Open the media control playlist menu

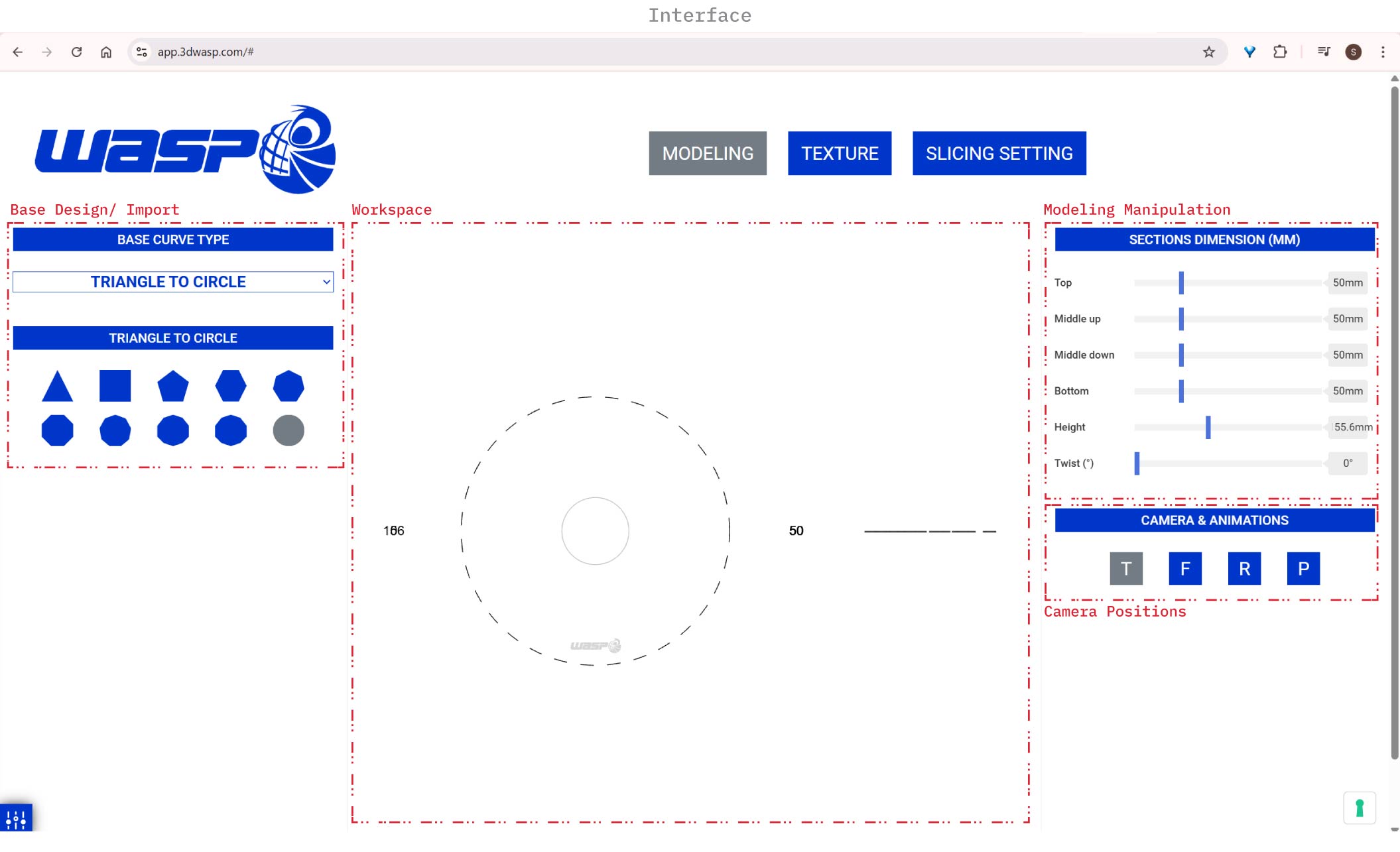[1324, 52]
